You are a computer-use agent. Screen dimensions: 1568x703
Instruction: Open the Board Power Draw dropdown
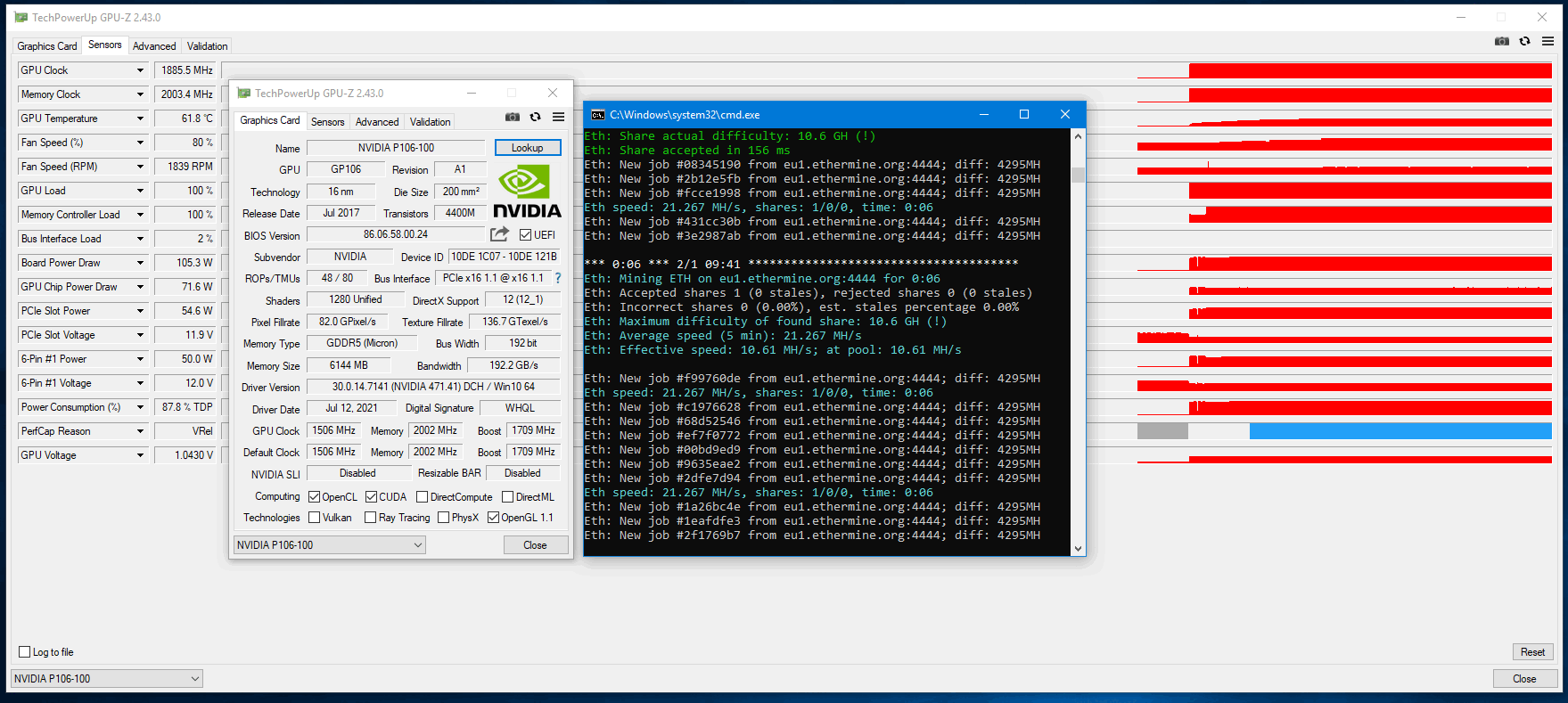coord(140,263)
